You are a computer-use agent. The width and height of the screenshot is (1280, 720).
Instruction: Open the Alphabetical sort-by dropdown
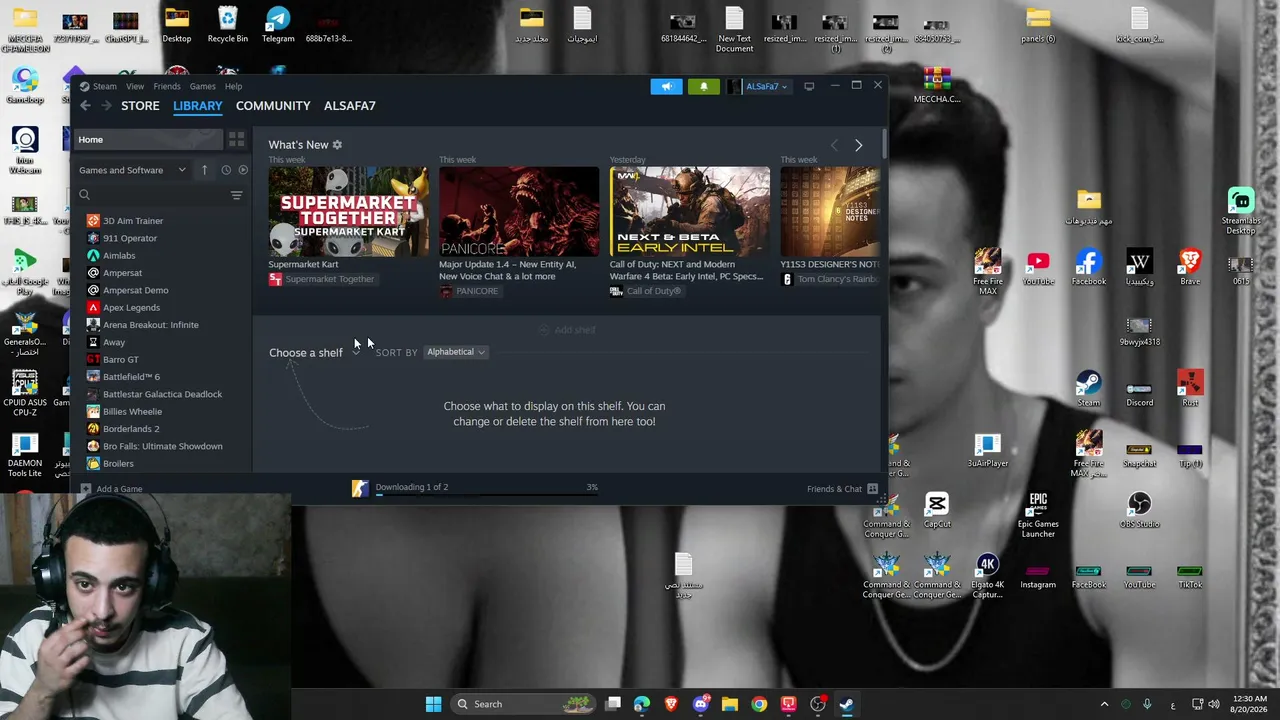tap(455, 352)
